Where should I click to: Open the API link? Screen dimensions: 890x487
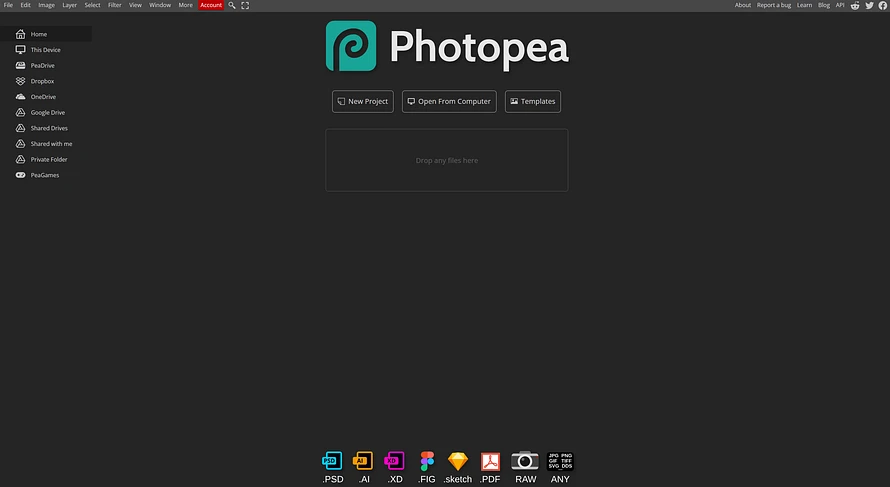[x=840, y=5]
